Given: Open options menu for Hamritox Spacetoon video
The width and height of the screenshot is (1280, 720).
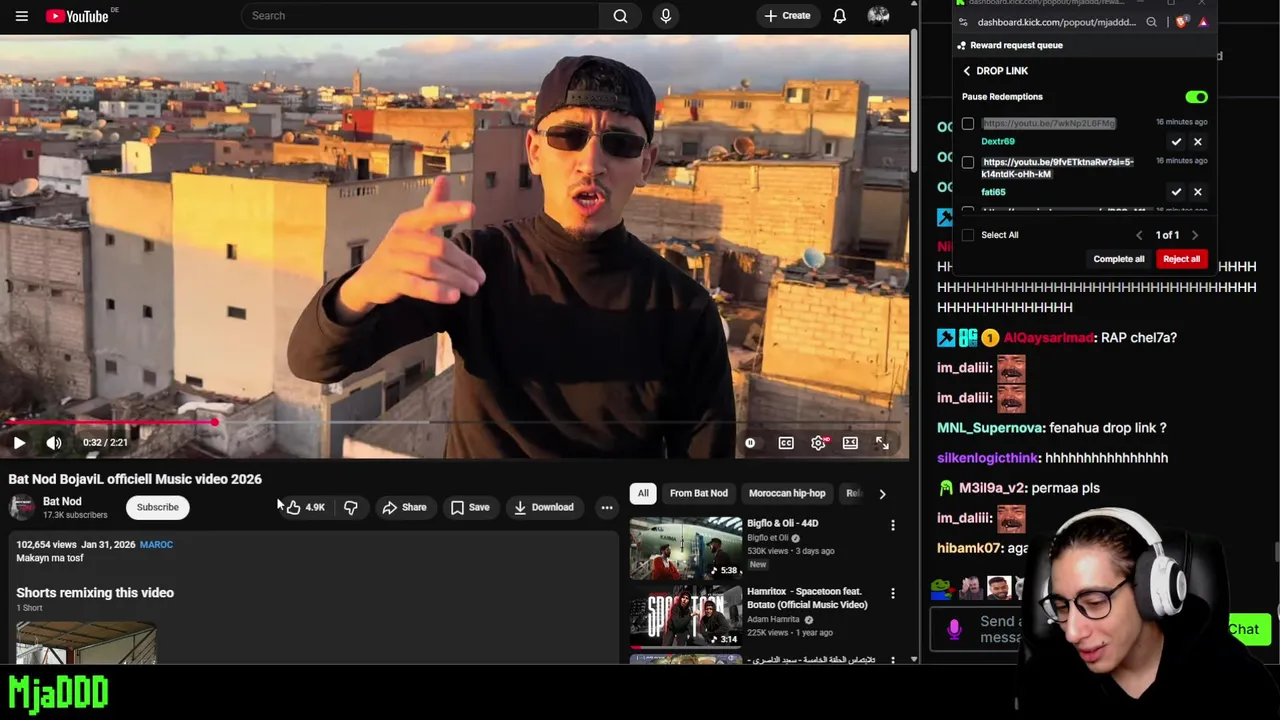Looking at the screenshot, I should click(893, 594).
